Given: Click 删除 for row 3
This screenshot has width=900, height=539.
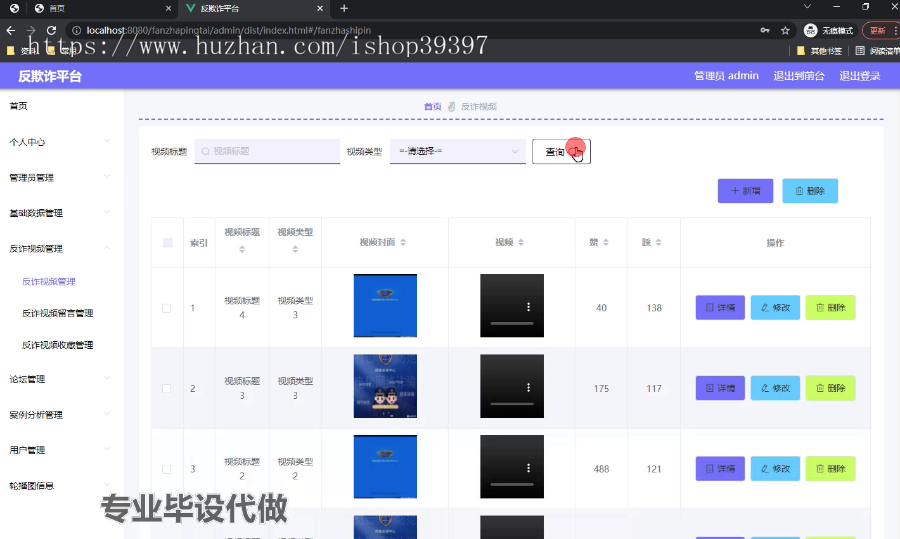Looking at the screenshot, I should (x=831, y=468).
